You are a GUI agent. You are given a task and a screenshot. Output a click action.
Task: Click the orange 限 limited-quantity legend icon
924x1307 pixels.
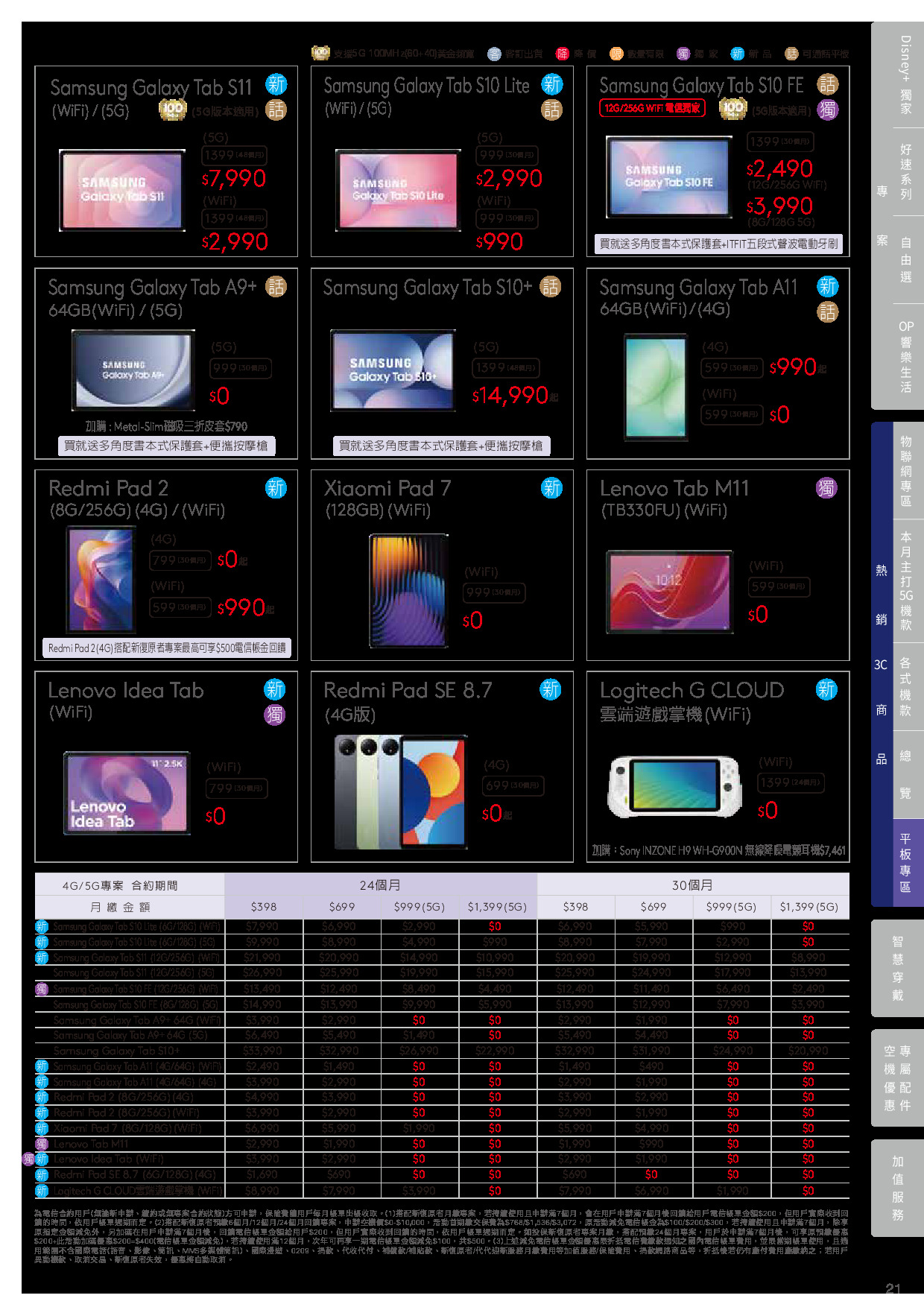[x=616, y=54]
